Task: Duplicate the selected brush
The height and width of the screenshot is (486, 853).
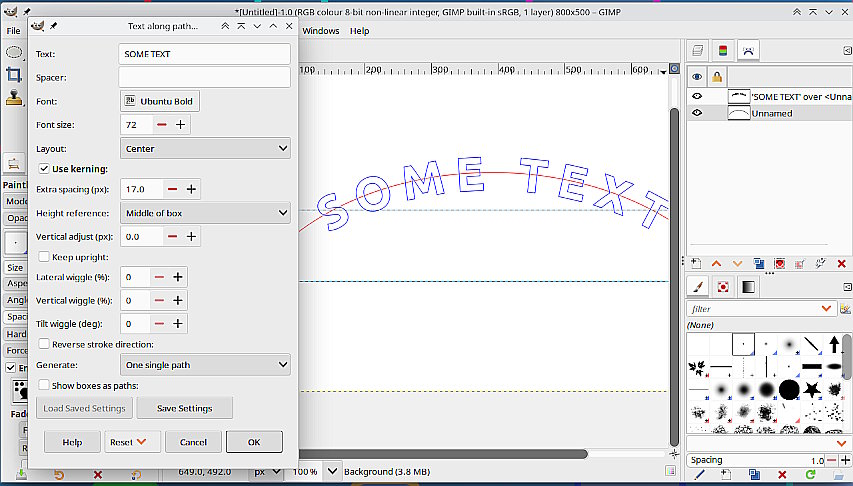Action: coord(754,475)
